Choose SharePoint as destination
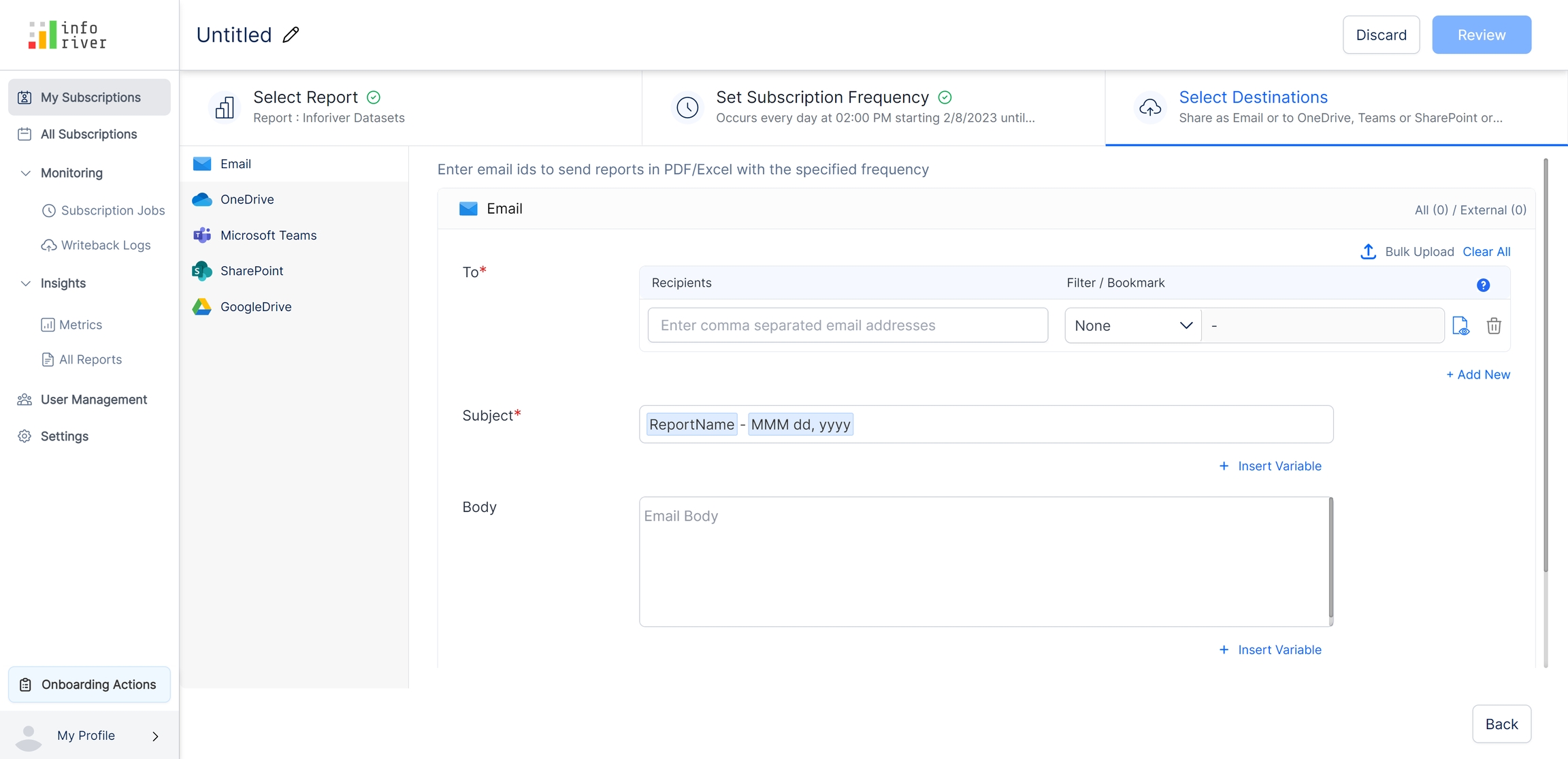Viewport: 1568px width, 759px height. tap(251, 271)
